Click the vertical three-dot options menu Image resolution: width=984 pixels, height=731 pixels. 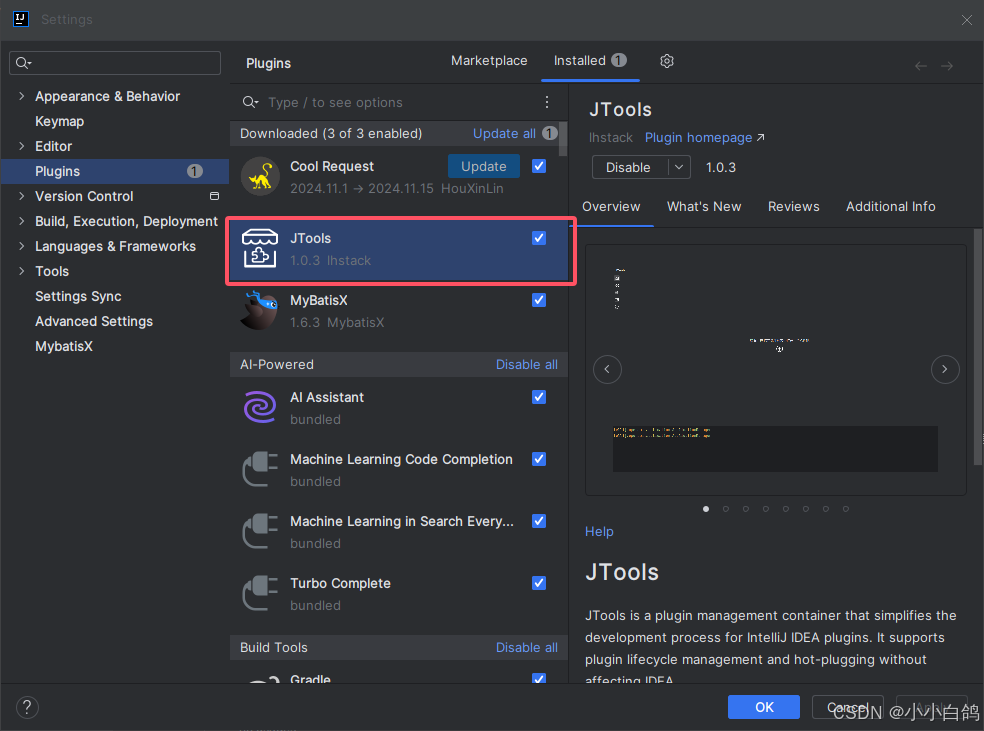(x=547, y=102)
